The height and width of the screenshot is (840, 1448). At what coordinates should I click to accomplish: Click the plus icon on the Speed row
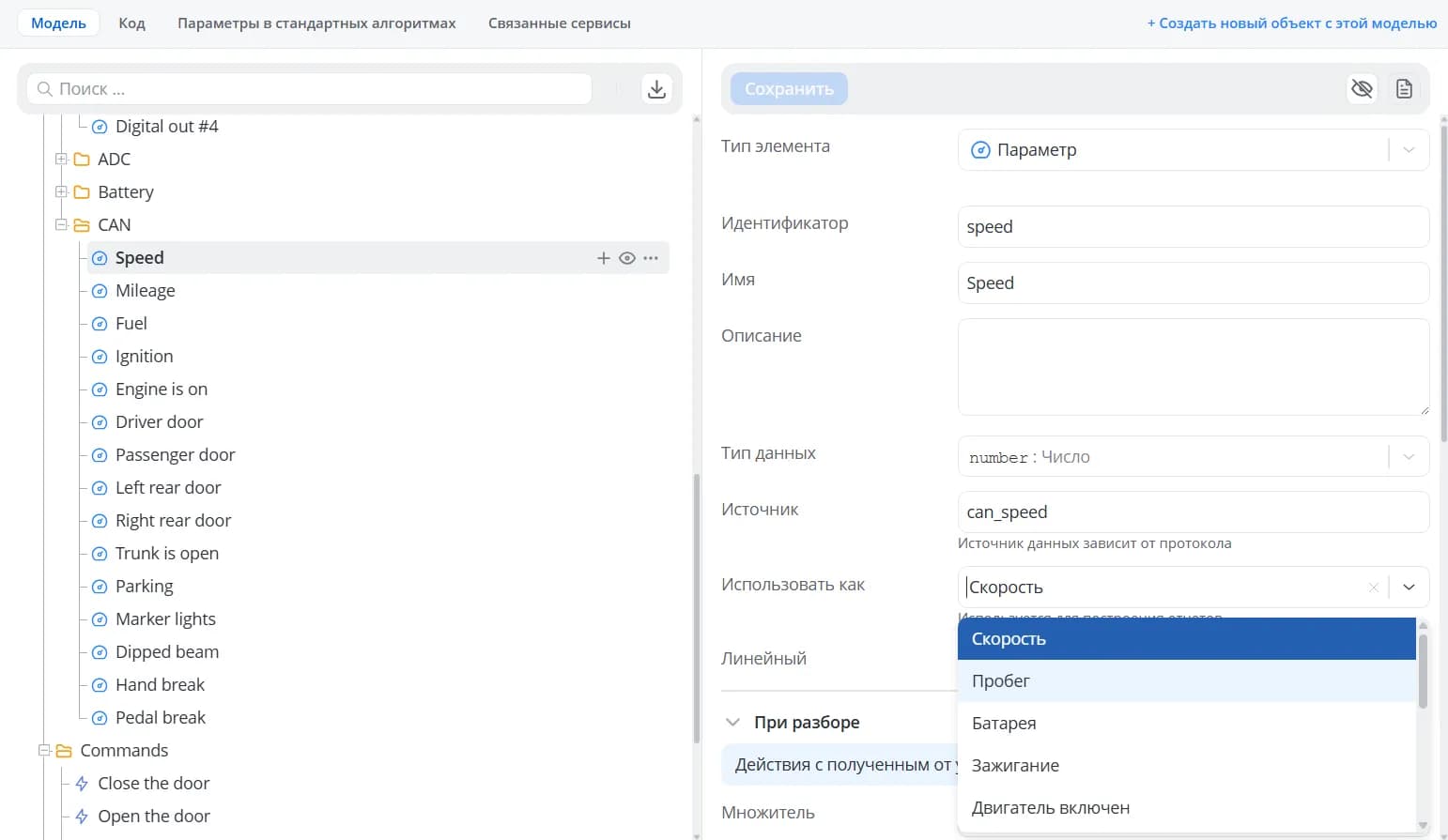point(604,258)
